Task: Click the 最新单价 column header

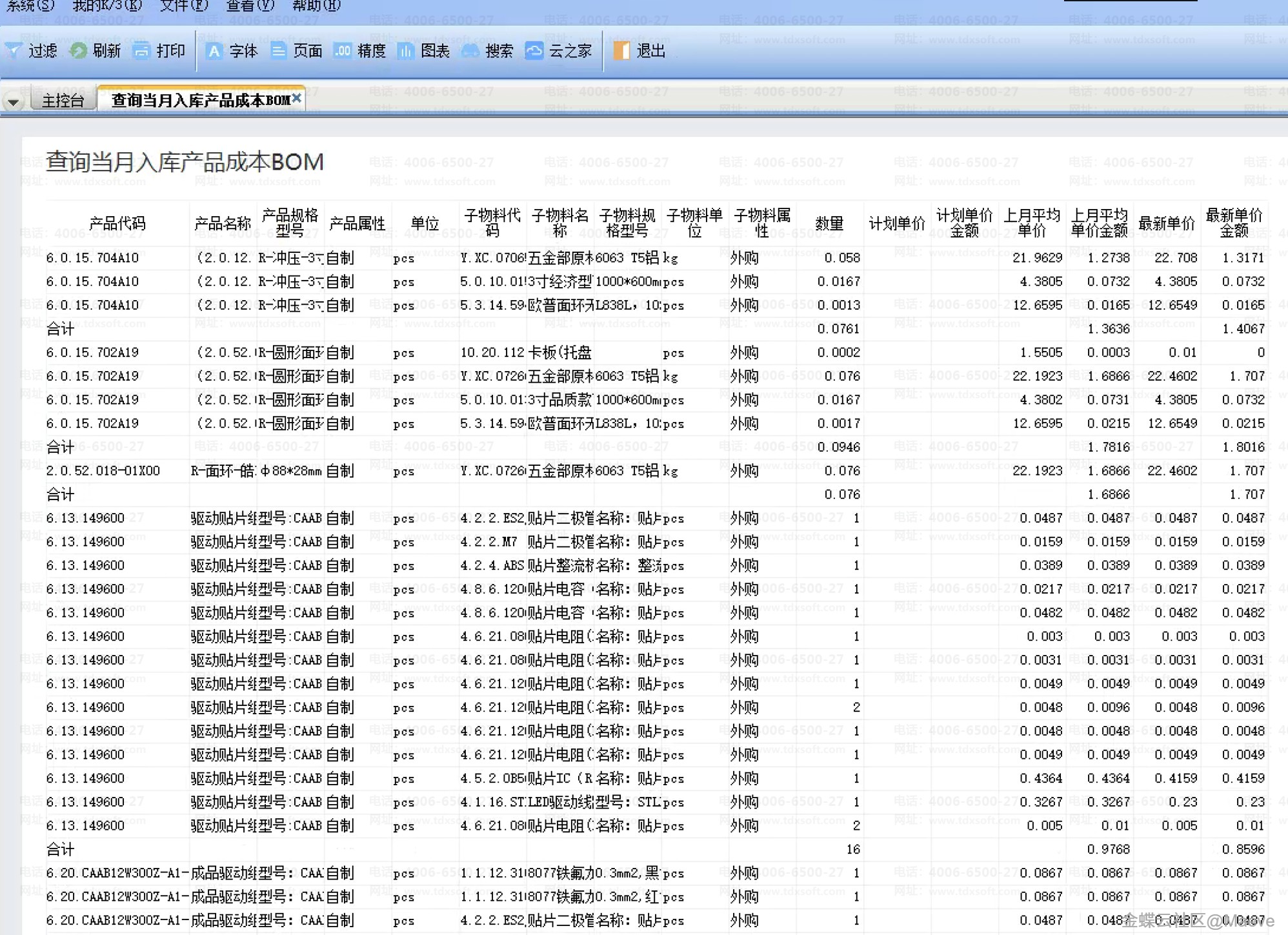Action: click(x=1167, y=223)
